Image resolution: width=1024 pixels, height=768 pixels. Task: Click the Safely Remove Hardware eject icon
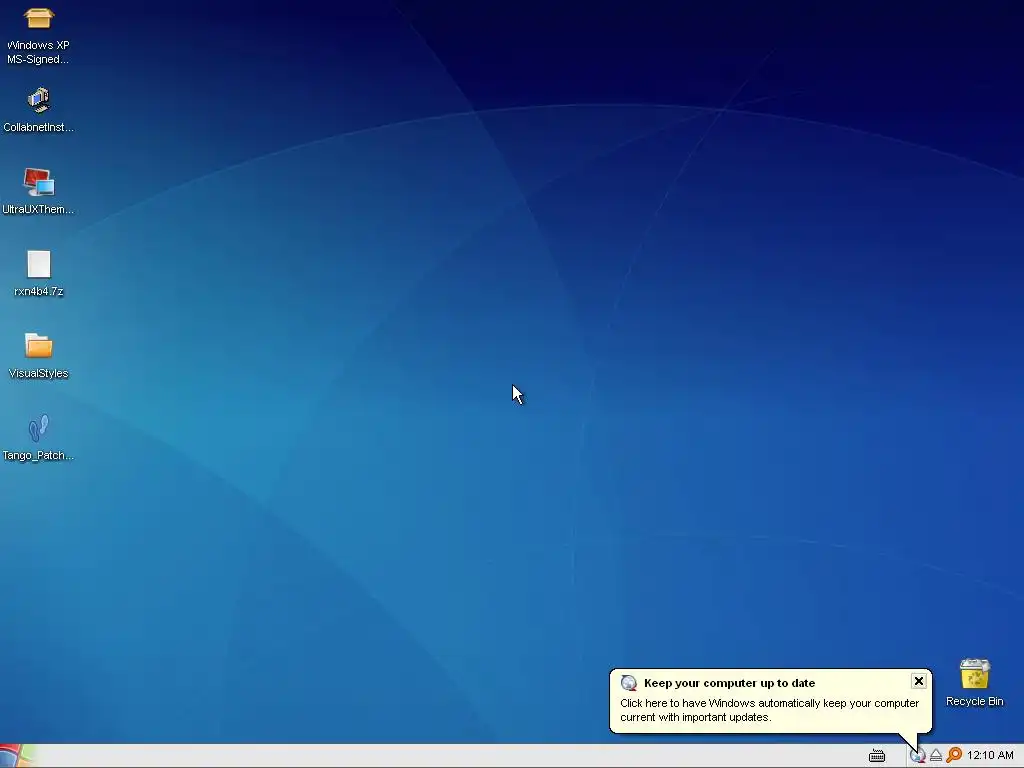pos(936,756)
